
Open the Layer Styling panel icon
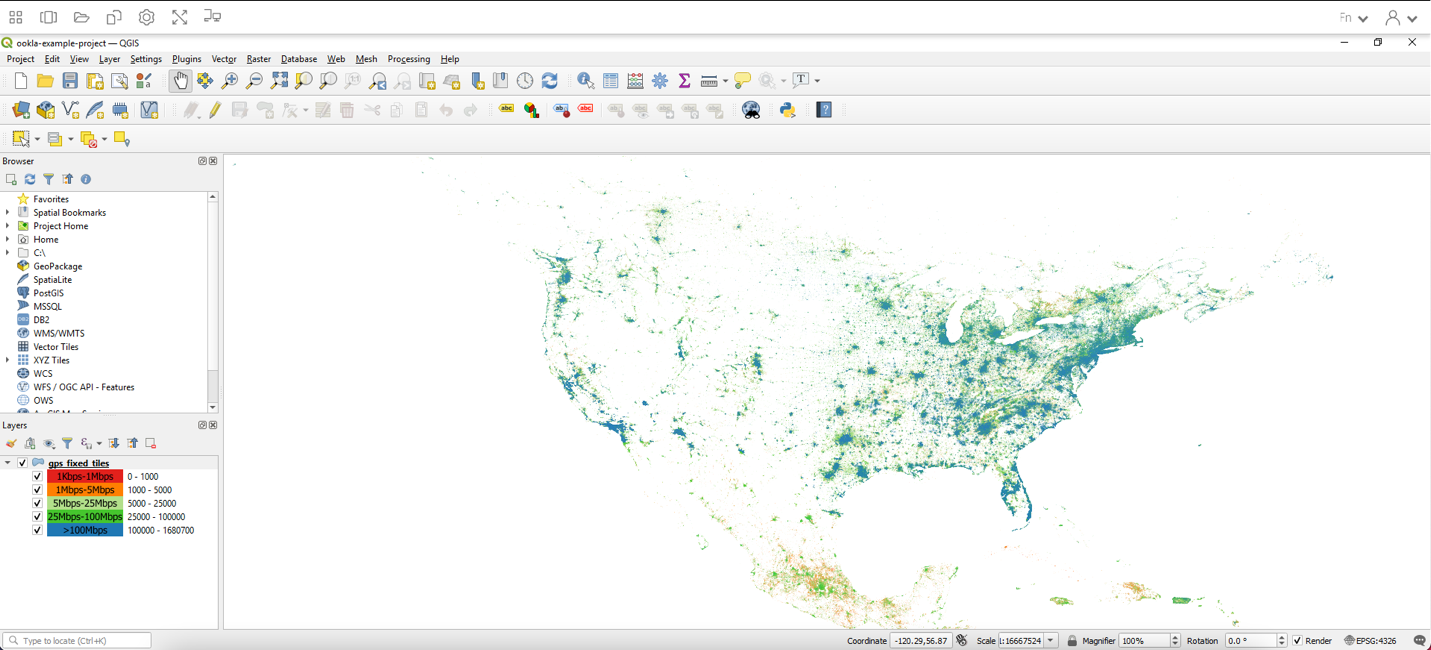tap(12, 443)
